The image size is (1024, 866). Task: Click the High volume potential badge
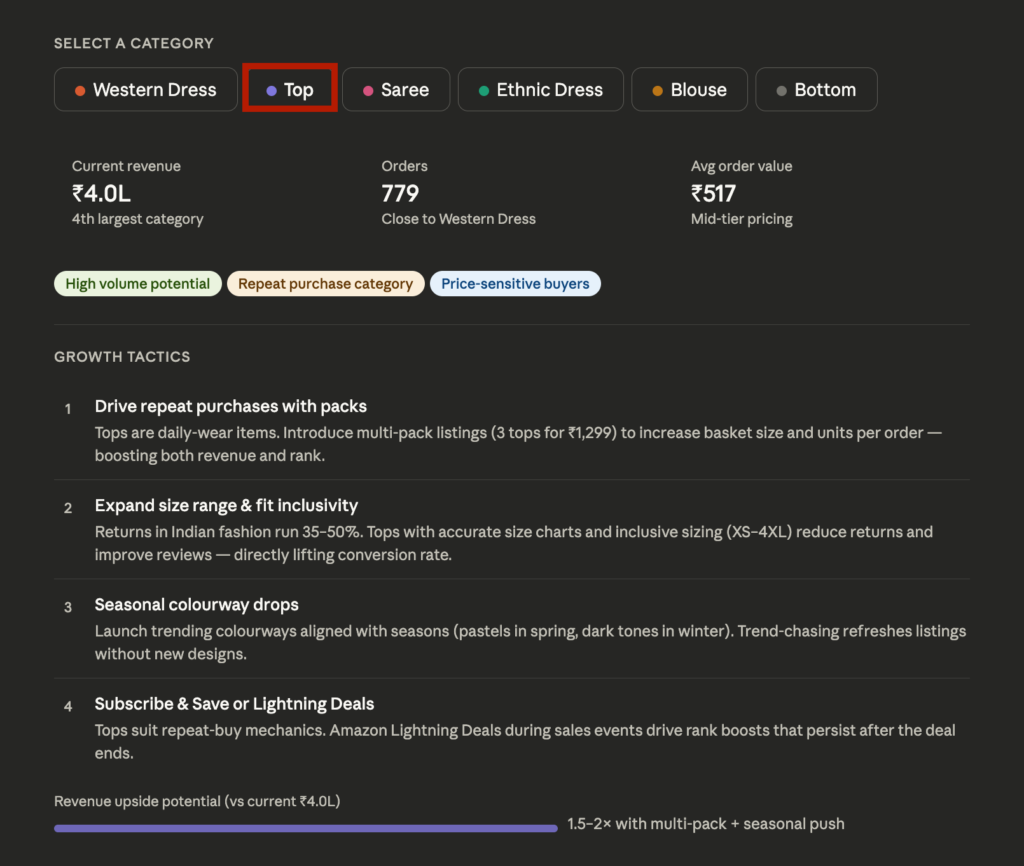137,283
